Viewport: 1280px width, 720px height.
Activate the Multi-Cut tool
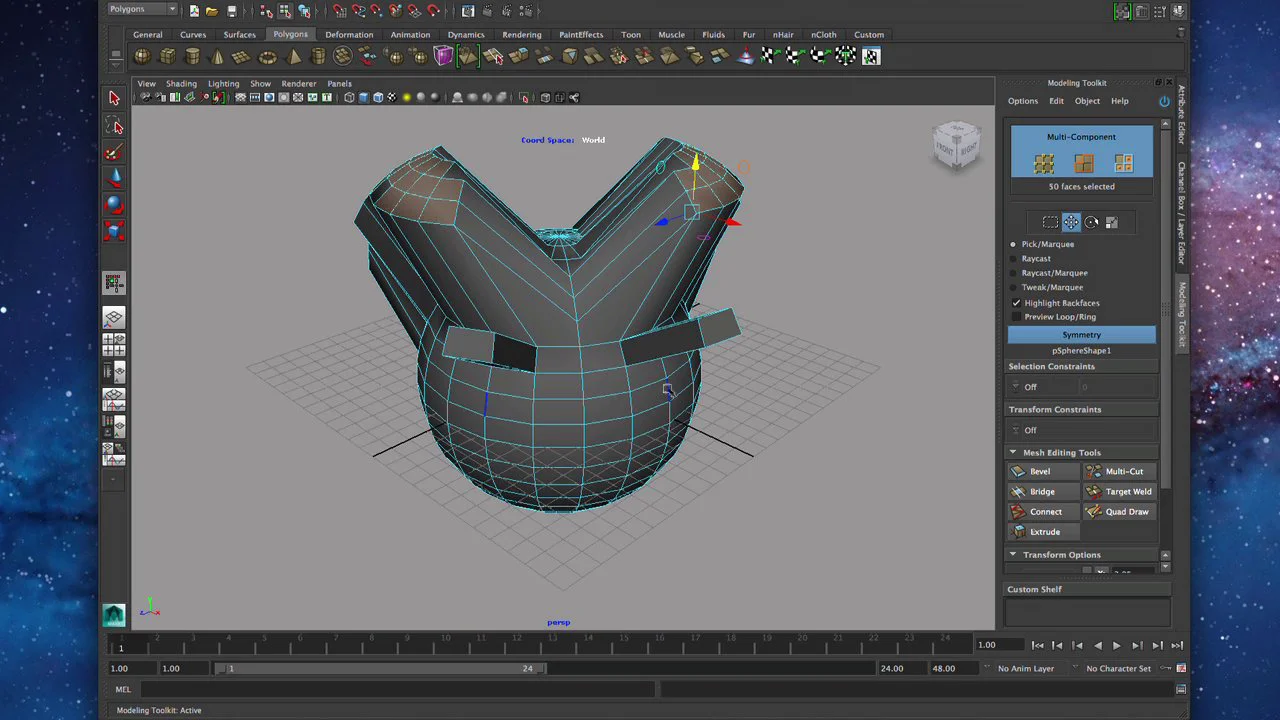1120,471
